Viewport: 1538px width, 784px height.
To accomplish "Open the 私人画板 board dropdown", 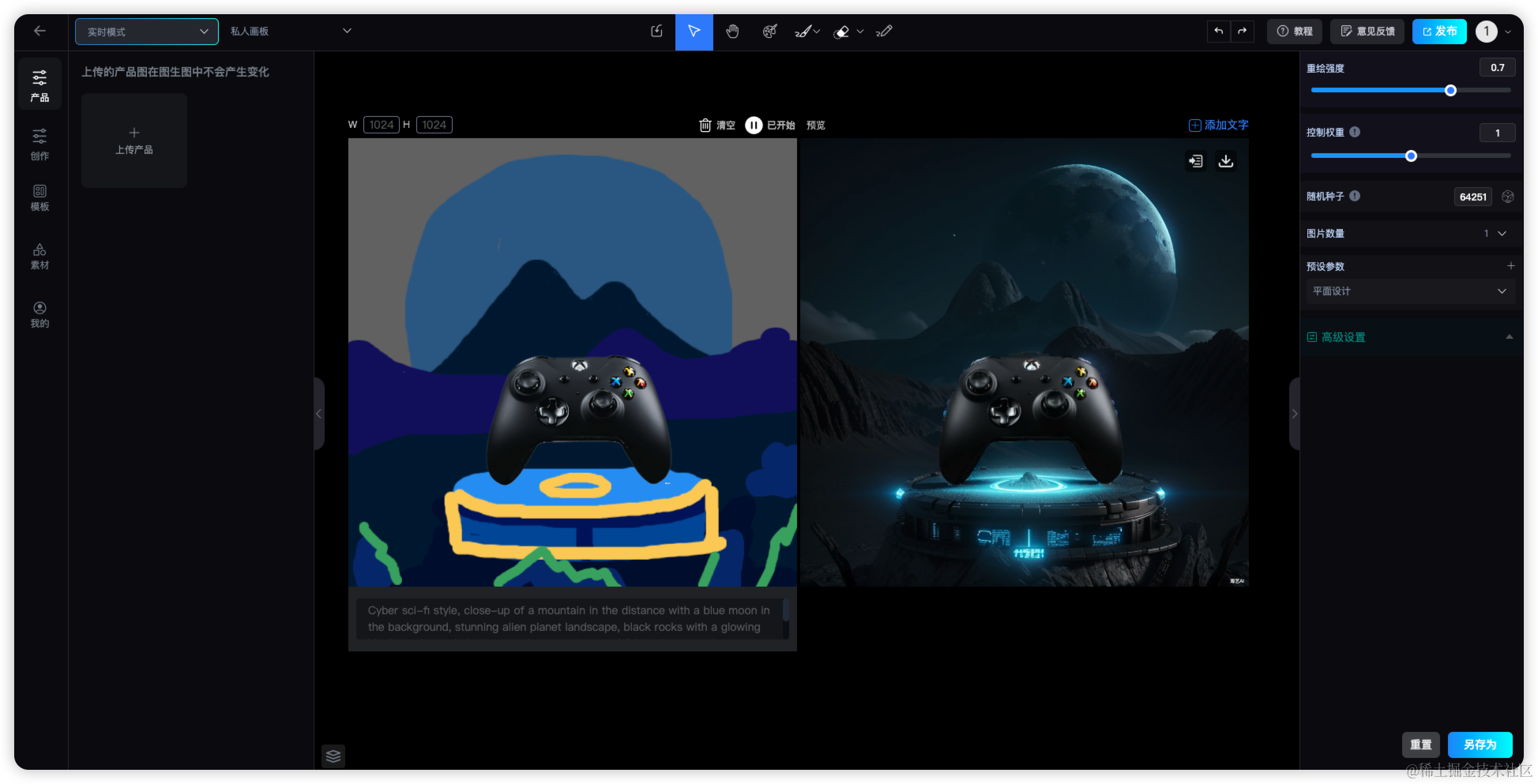I will (290, 31).
